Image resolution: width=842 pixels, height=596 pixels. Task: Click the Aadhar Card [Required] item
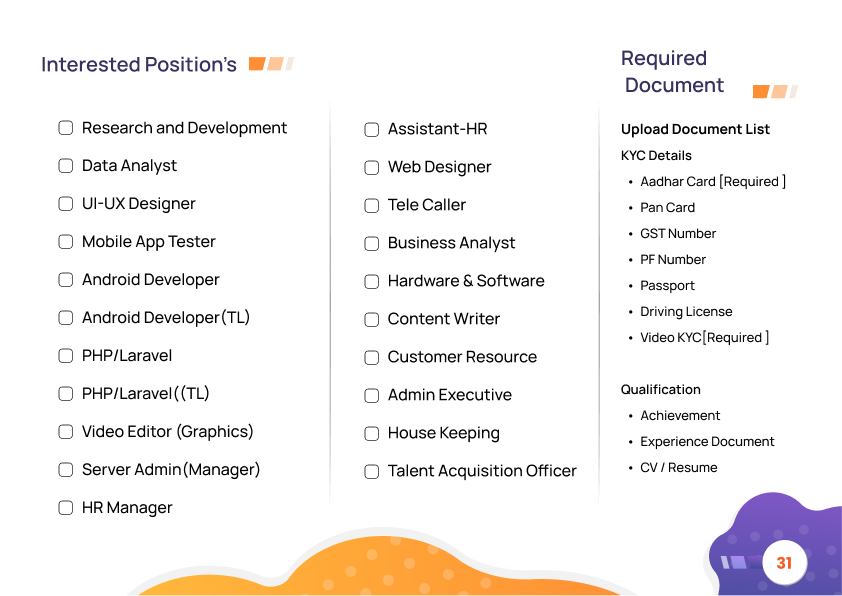(x=713, y=182)
